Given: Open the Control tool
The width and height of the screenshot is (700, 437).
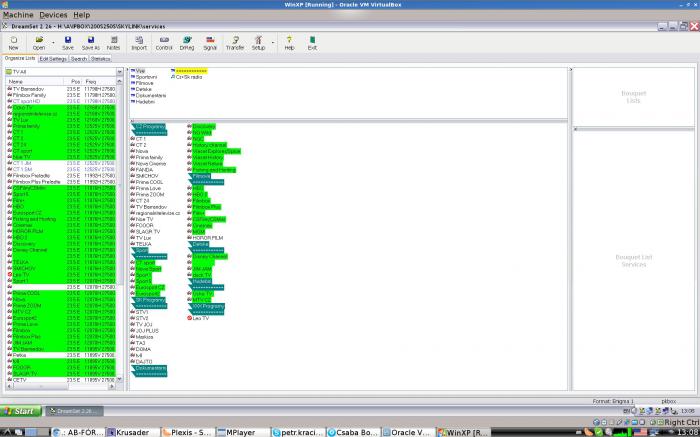Looking at the screenshot, I should pyautogui.click(x=164, y=43).
